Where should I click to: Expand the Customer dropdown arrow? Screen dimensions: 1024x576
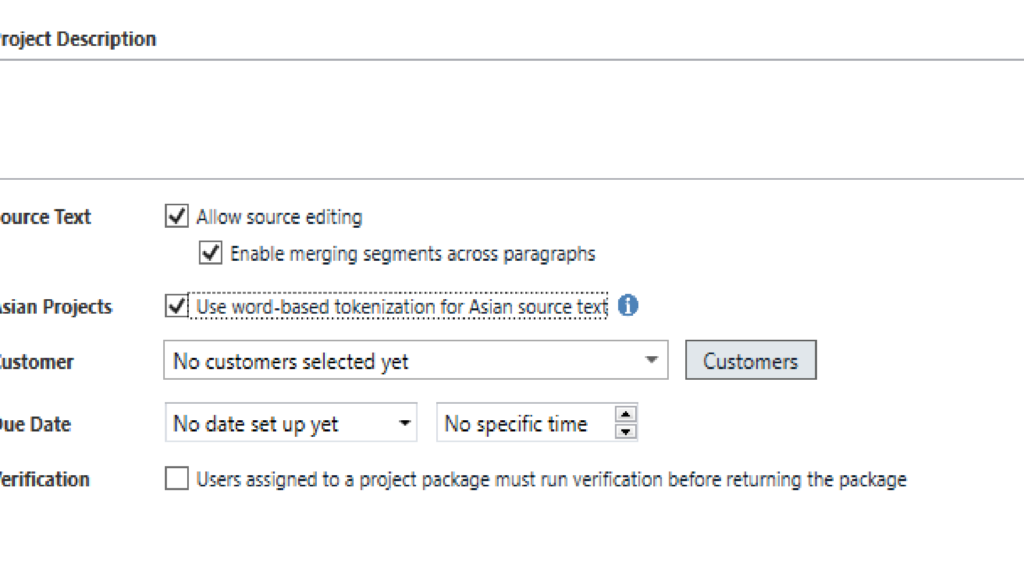[651, 361]
